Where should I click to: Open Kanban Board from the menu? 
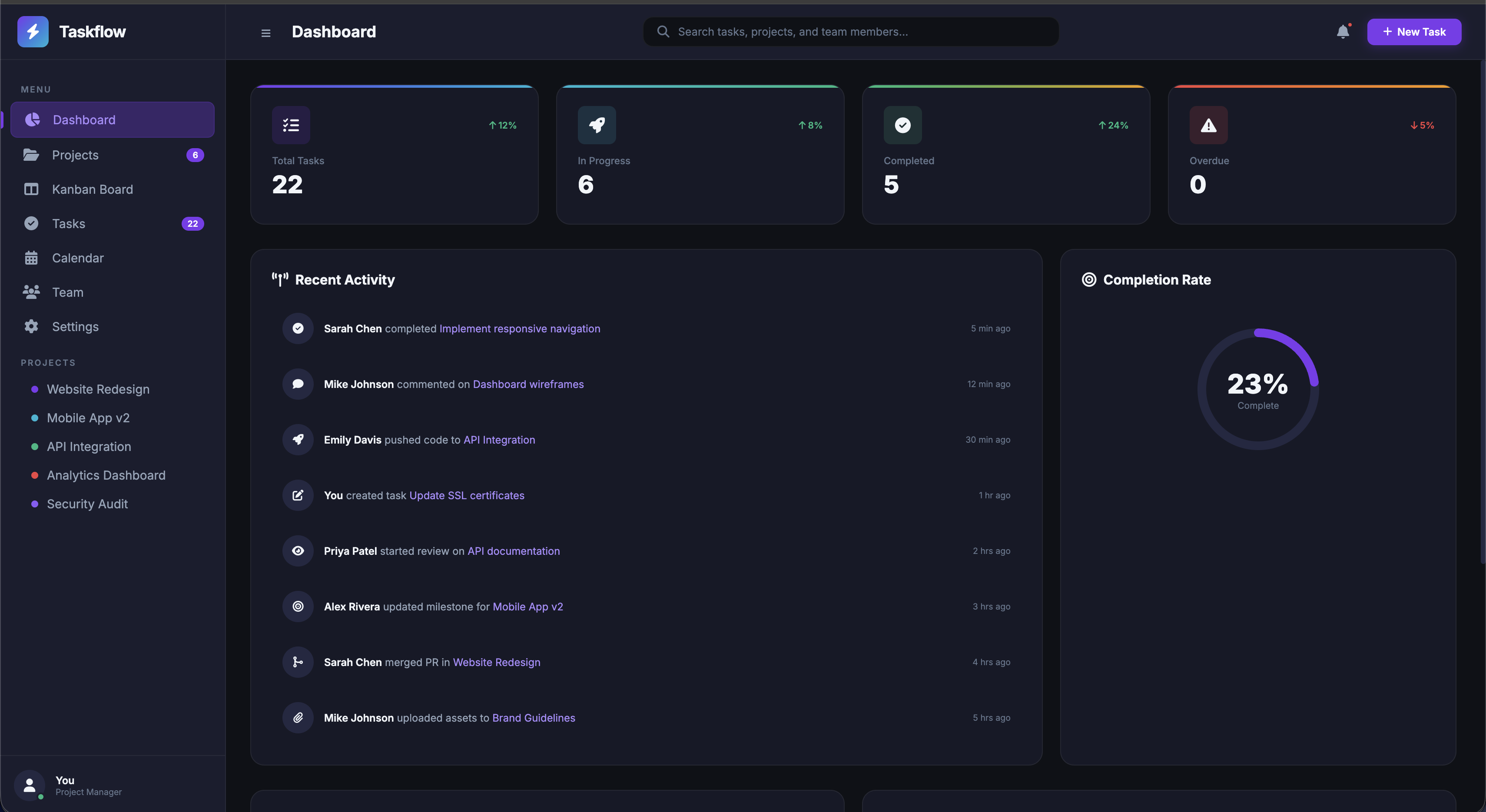pos(92,189)
